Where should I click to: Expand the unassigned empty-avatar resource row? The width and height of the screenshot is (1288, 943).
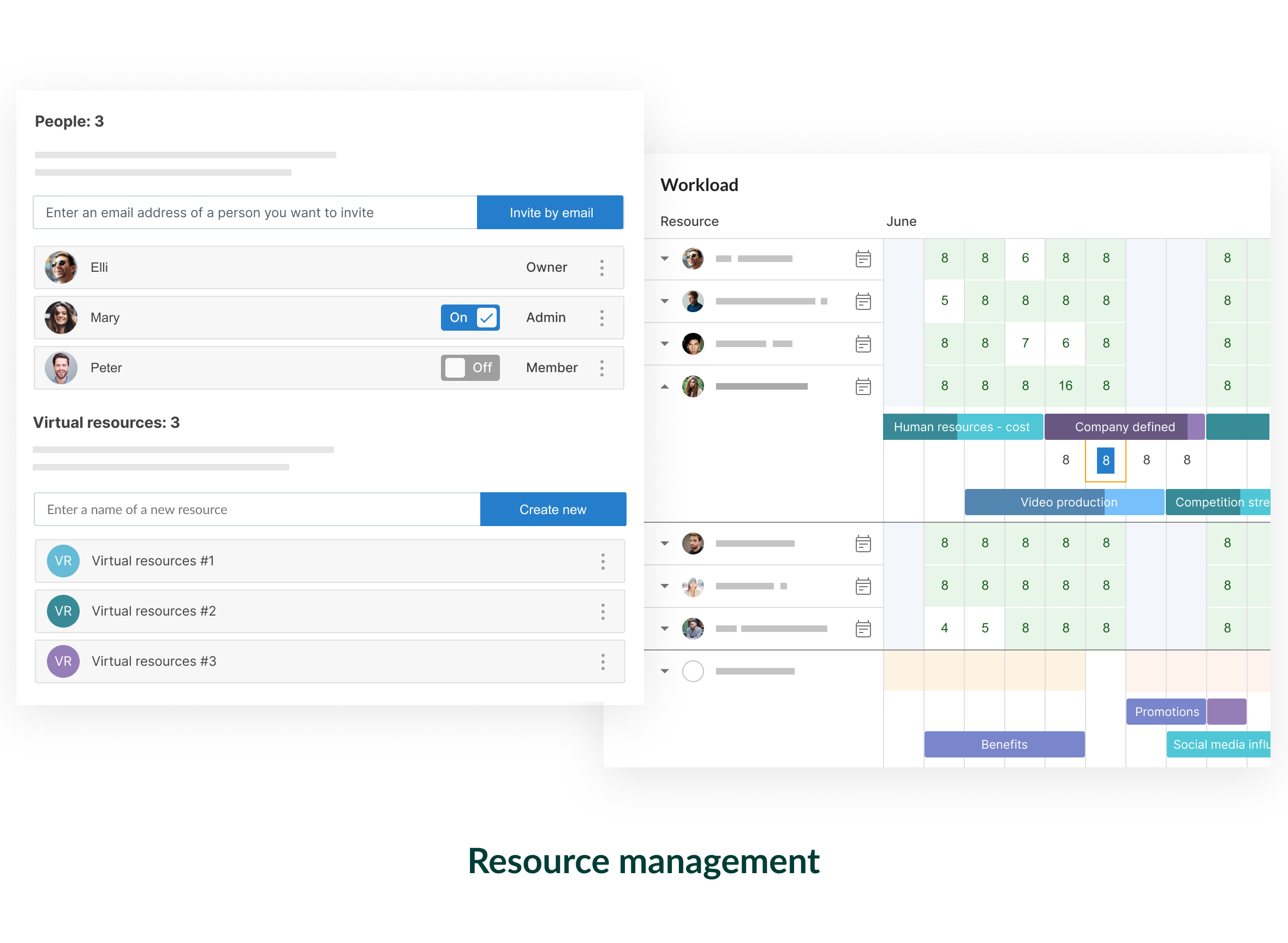pos(665,671)
